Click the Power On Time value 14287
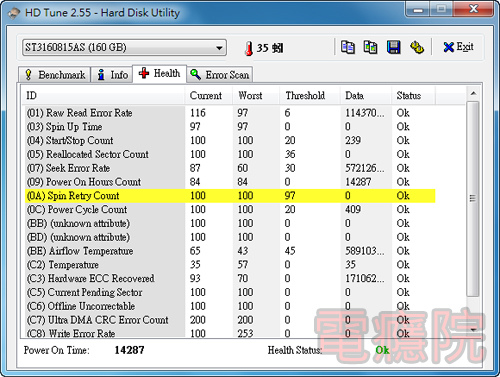The width and height of the screenshot is (500, 377). [x=129, y=350]
